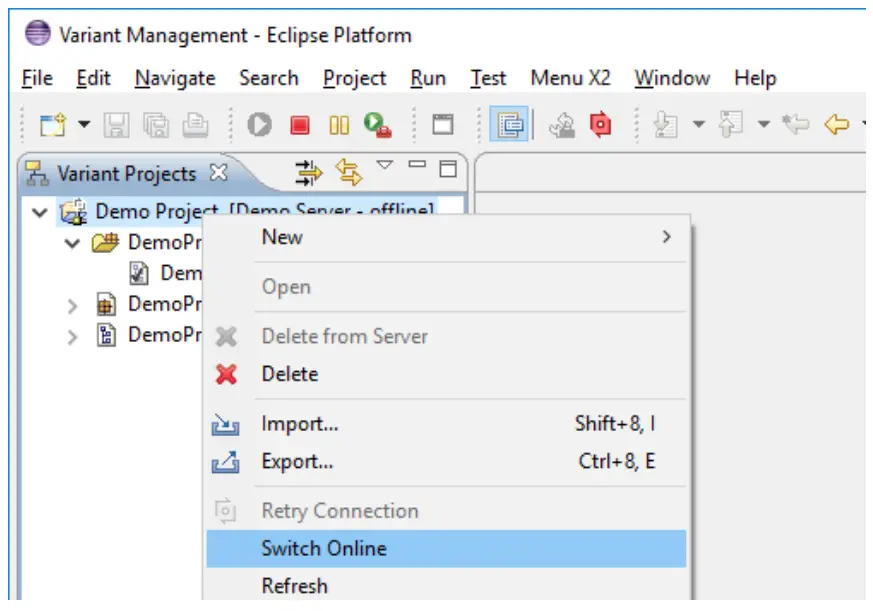Click the window console toolbar icon
Image resolution: width=873 pixels, height=611 pixels.
[443, 124]
